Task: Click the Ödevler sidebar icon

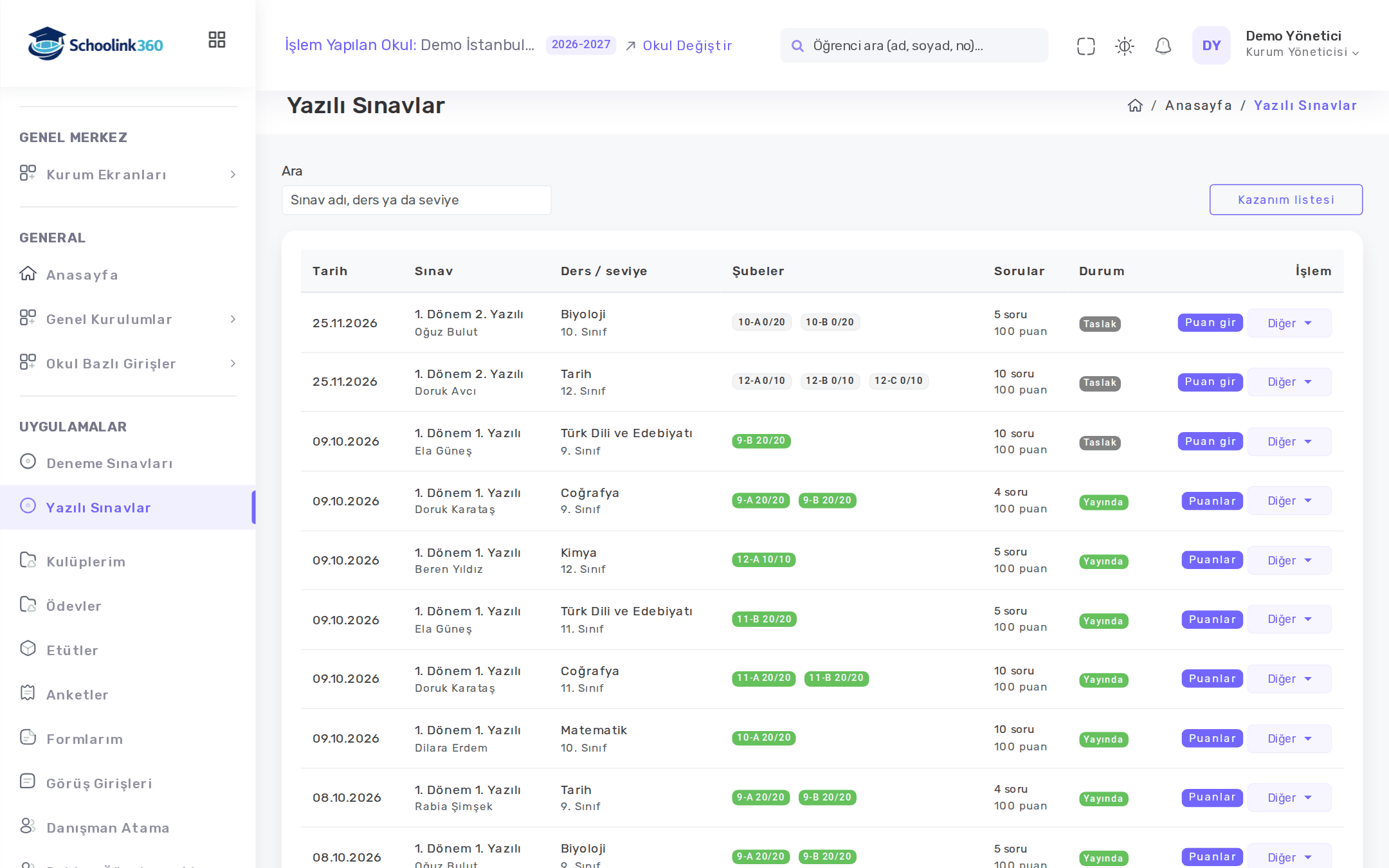Action: coord(28,604)
